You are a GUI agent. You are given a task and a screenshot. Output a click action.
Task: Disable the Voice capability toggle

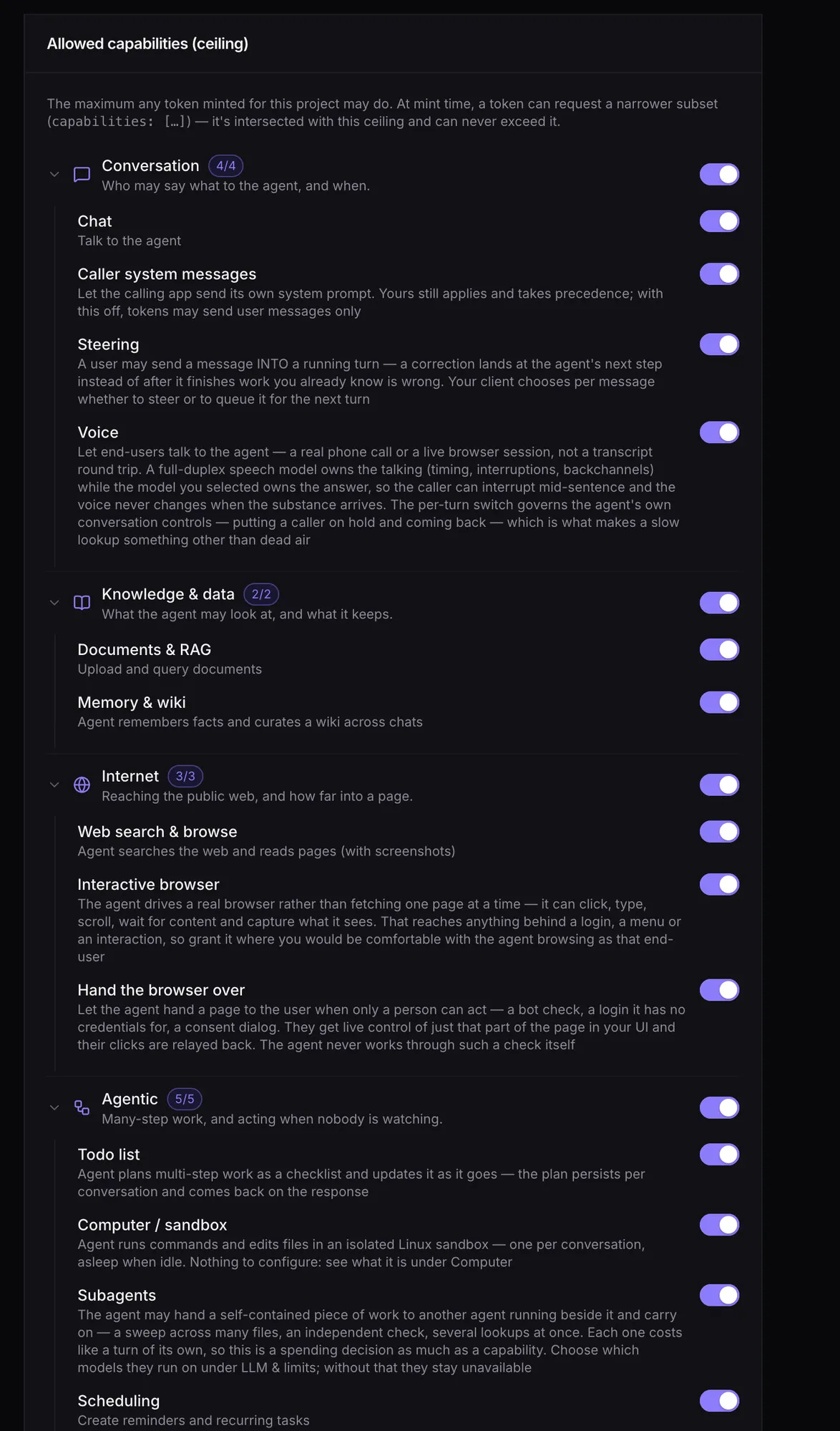click(719, 432)
